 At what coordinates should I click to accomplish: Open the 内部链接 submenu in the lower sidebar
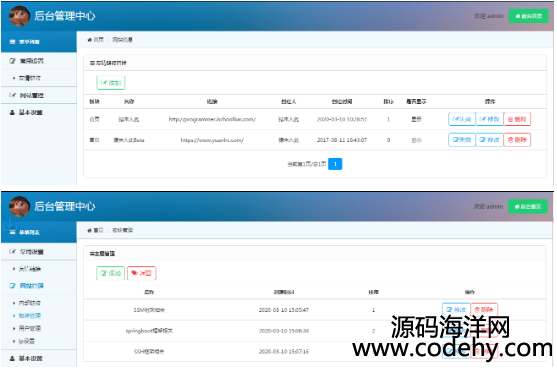(30, 303)
